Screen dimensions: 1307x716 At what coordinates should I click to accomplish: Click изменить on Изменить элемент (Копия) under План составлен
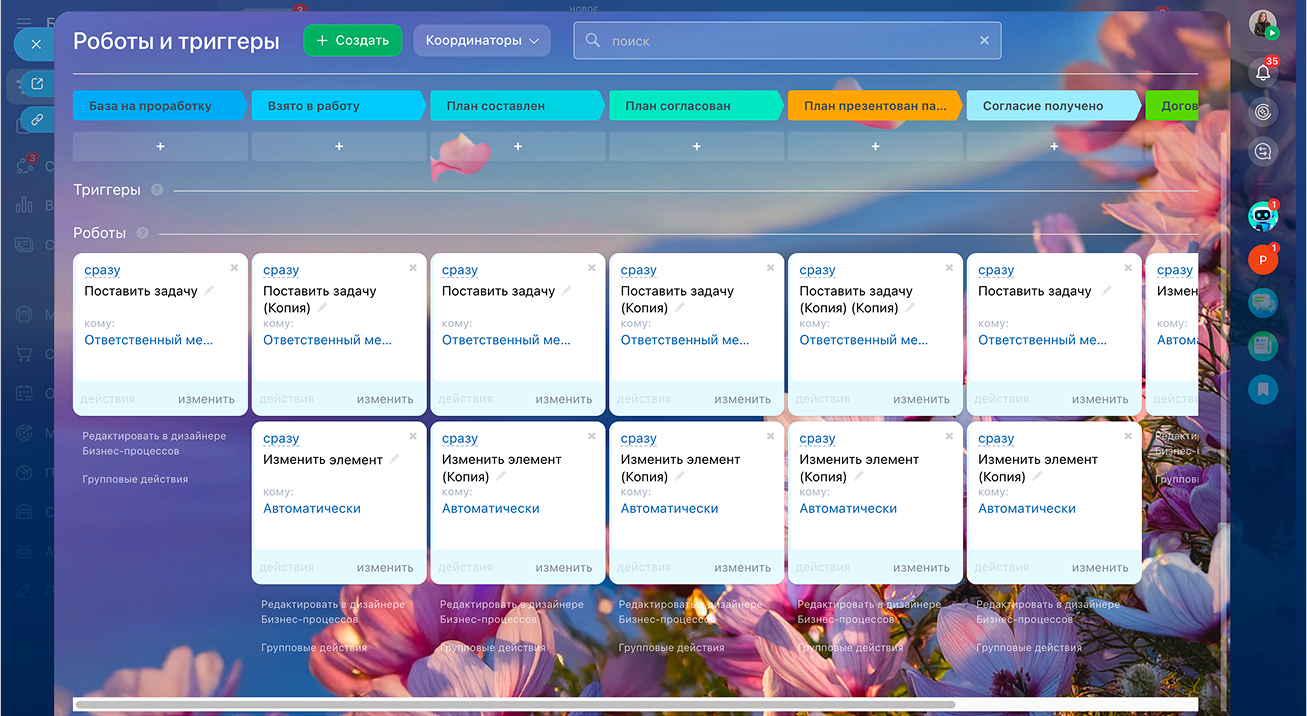coord(564,567)
